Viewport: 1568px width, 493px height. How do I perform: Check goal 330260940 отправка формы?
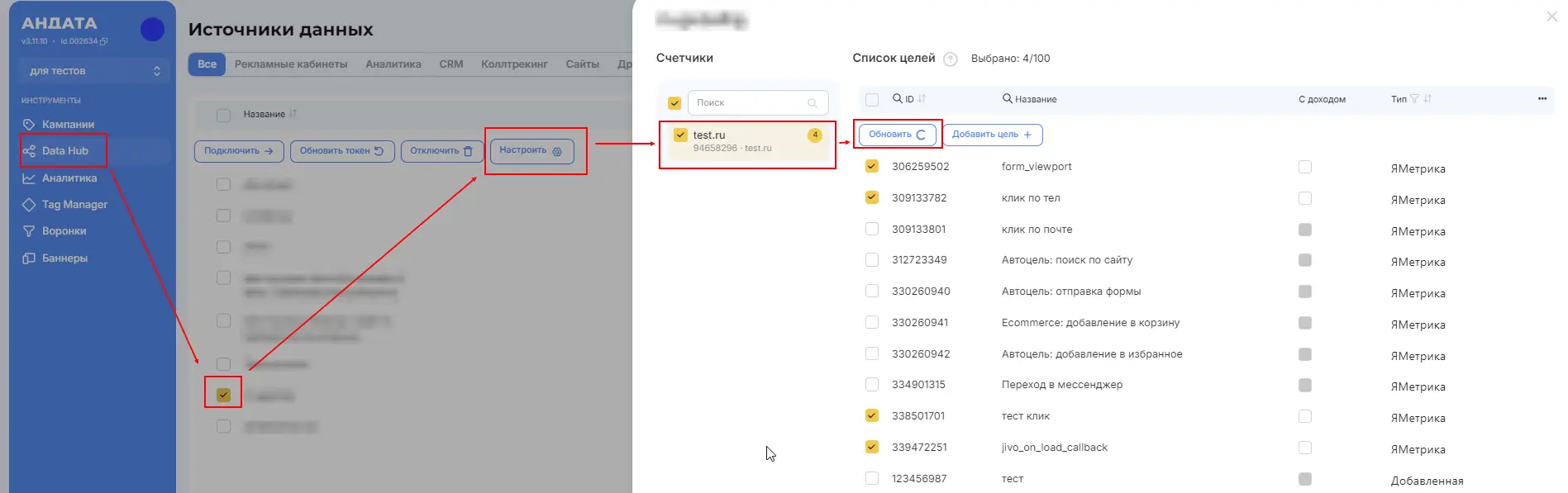pyautogui.click(x=872, y=291)
